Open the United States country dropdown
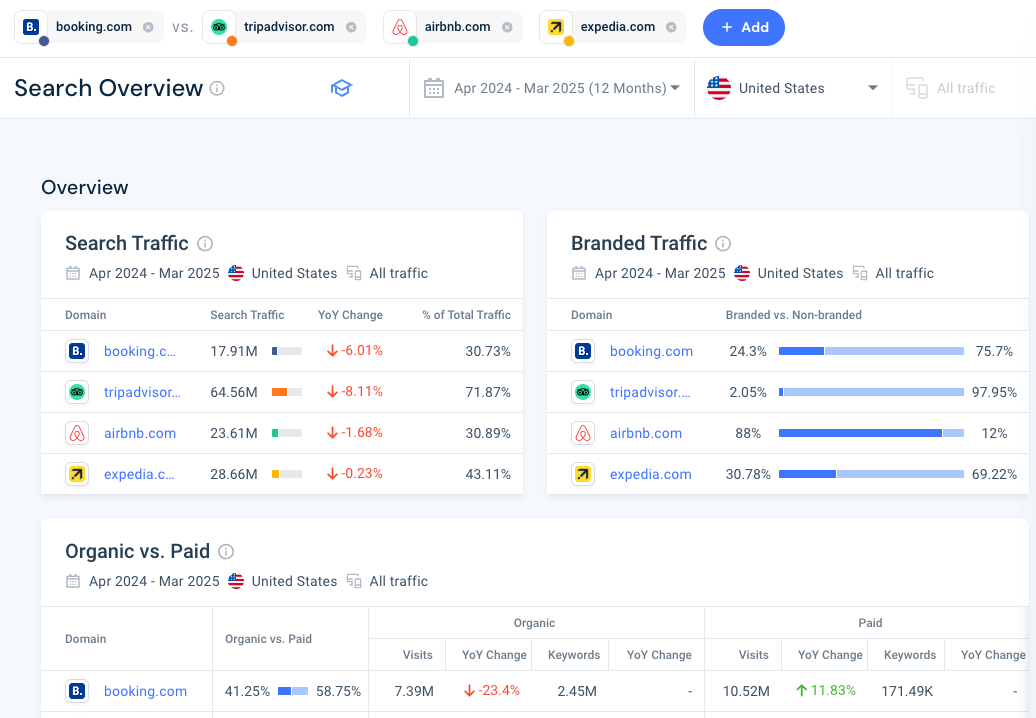 (x=793, y=88)
